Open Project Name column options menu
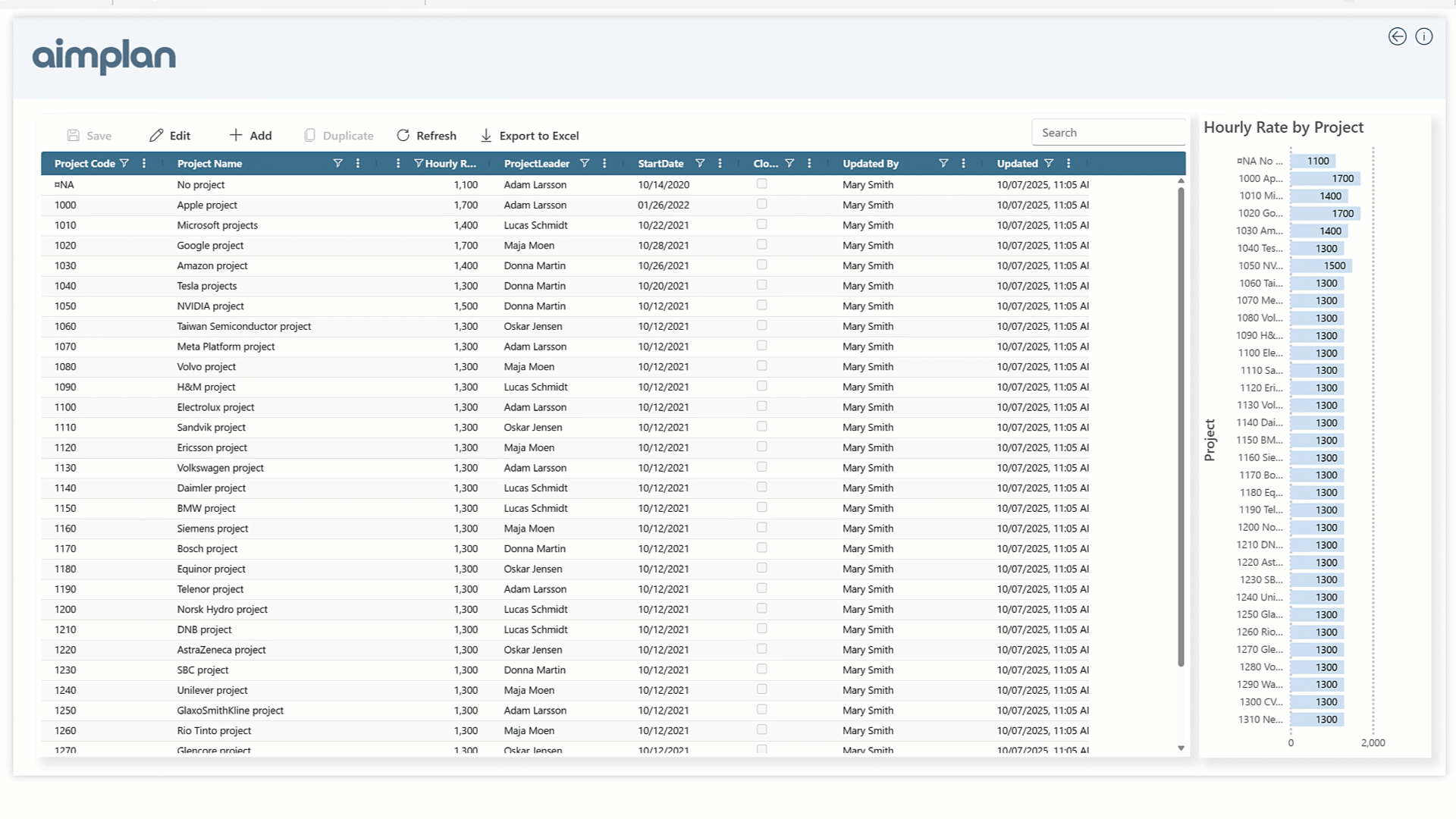1456x819 pixels. [x=358, y=163]
